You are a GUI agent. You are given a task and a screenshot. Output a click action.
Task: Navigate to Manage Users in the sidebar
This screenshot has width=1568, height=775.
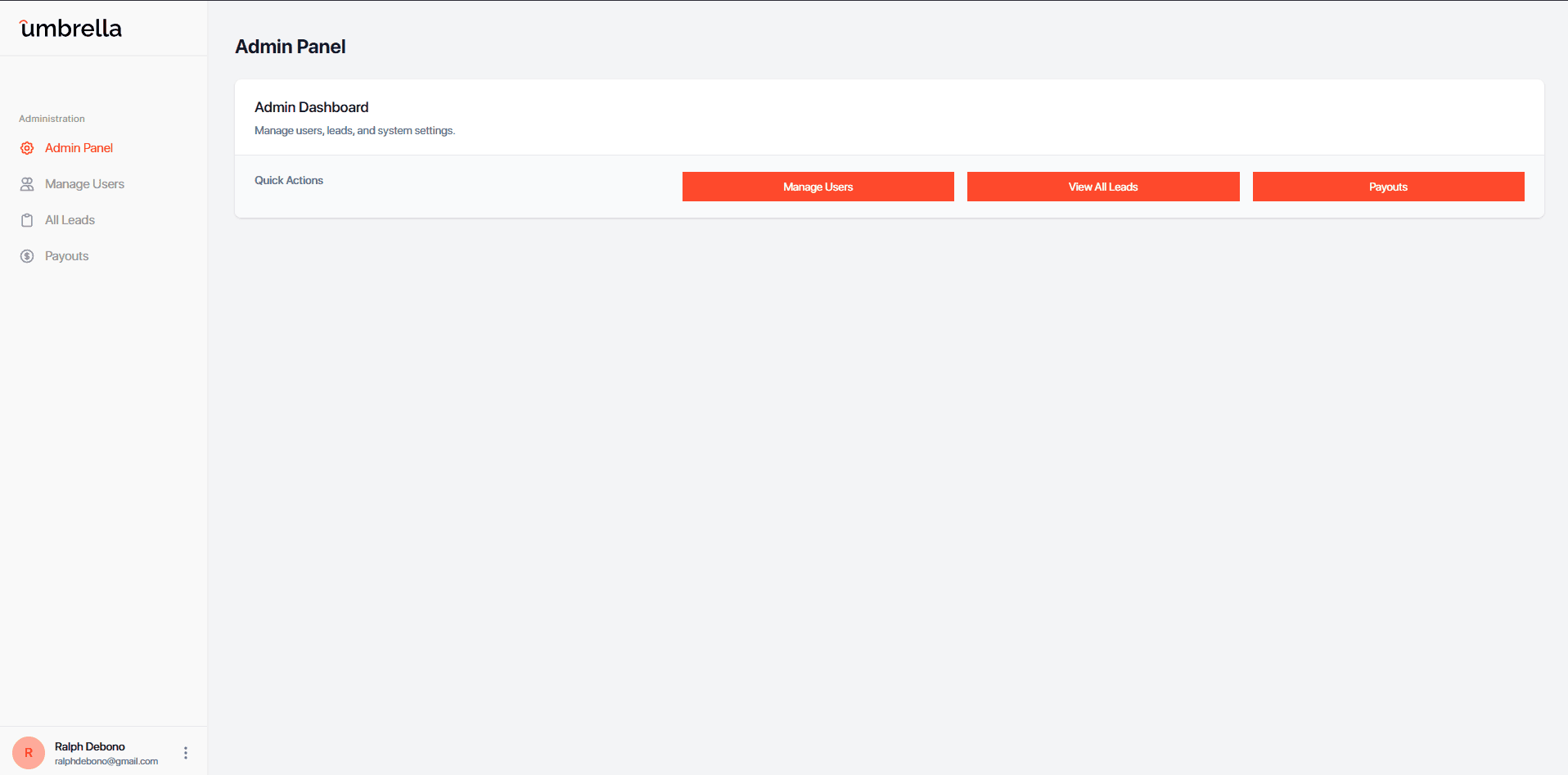click(84, 184)
